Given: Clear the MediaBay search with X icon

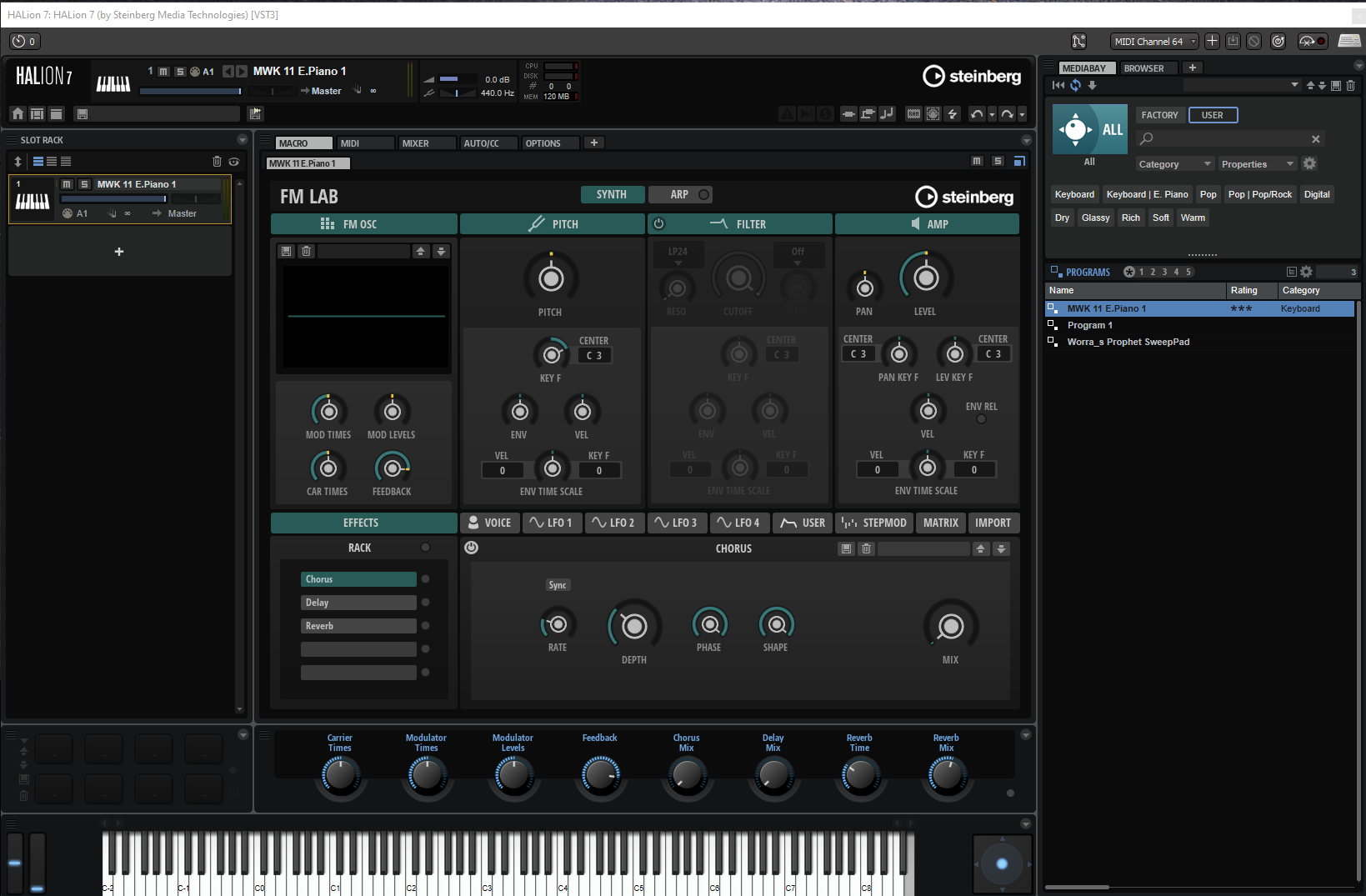Looking at the screenshot, I should [1315, 139].
